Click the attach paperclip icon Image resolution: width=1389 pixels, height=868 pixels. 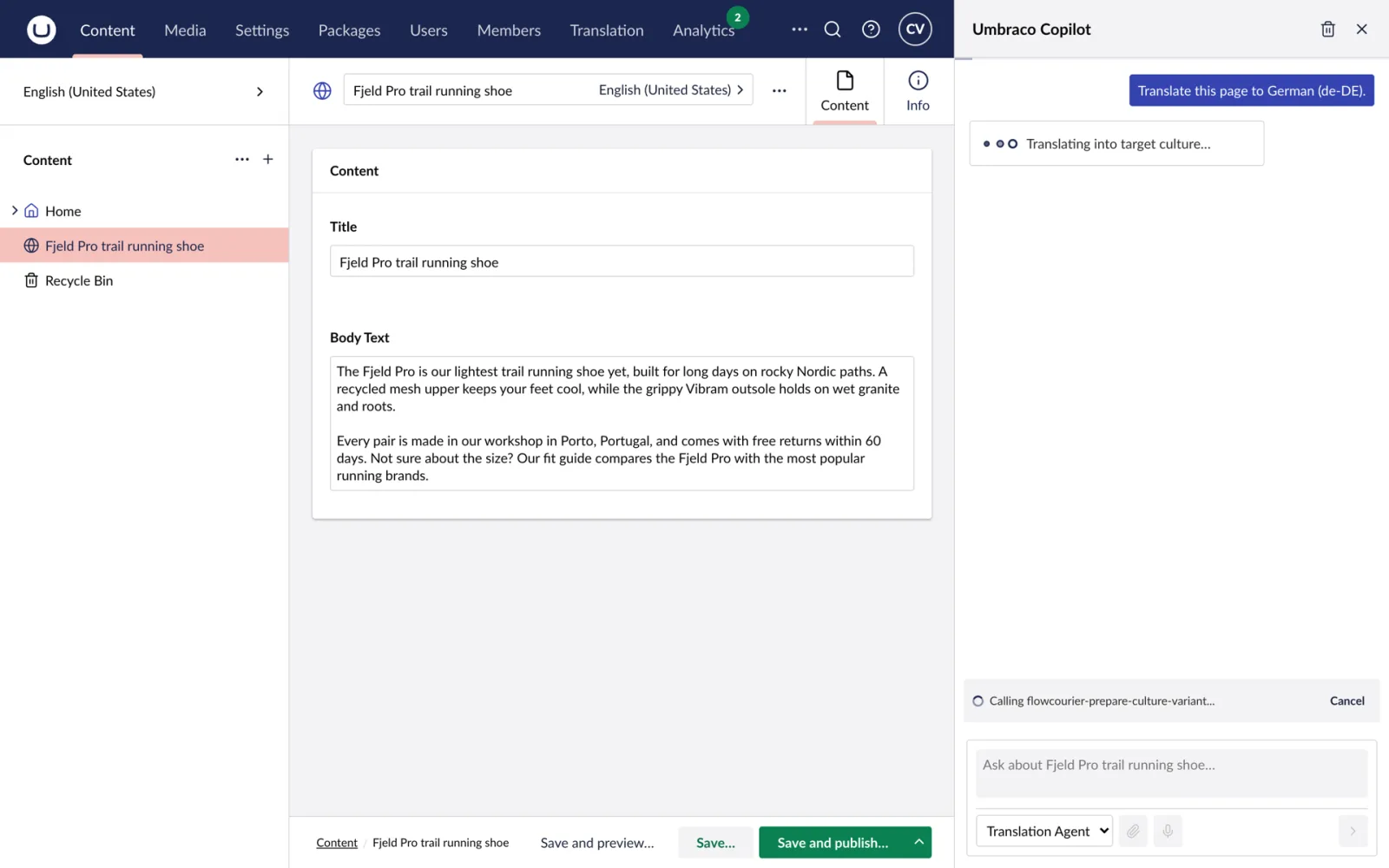(x=1133, y=831)
